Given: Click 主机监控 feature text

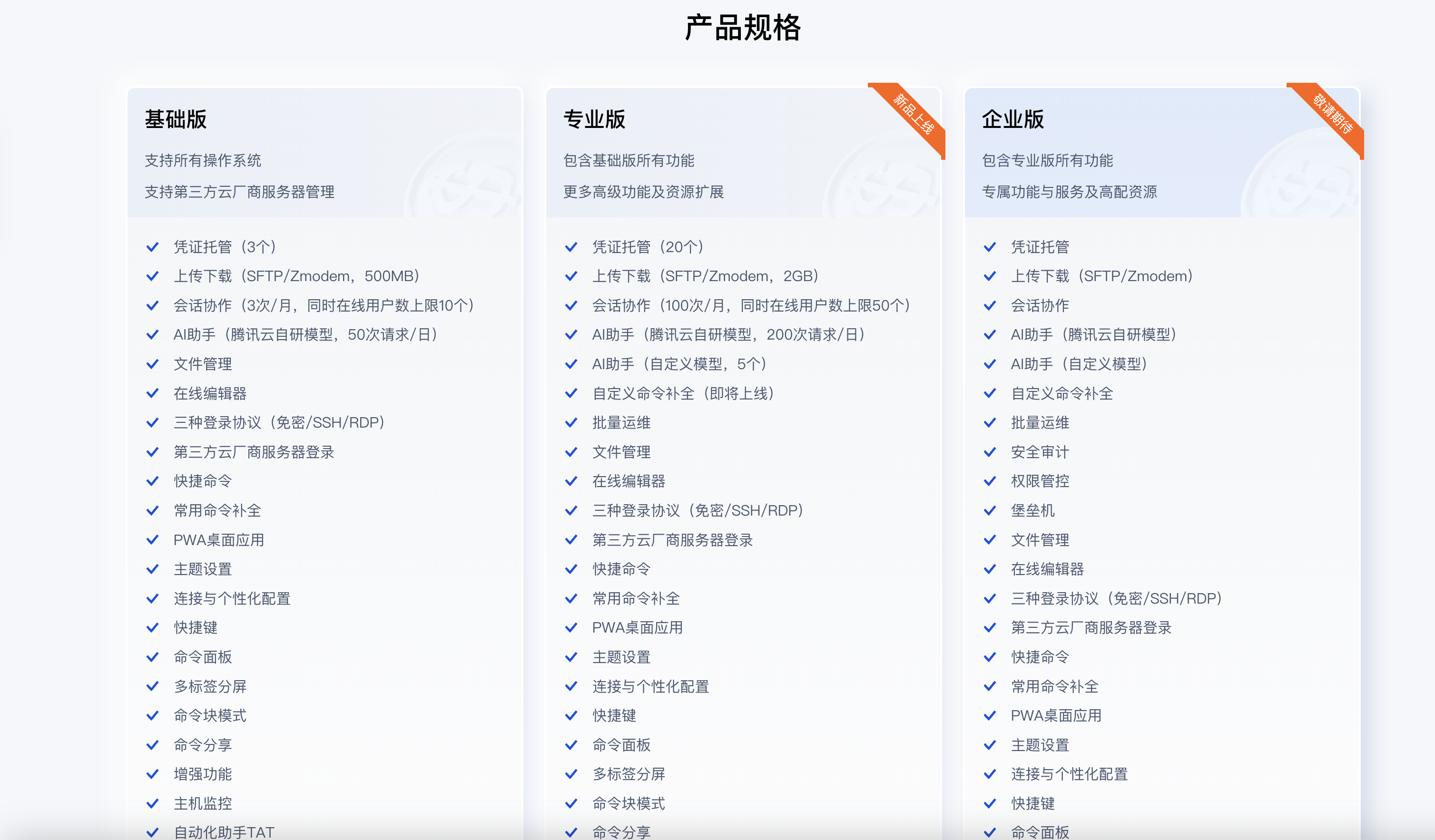Looking at the screenshot, I should 203,803.
